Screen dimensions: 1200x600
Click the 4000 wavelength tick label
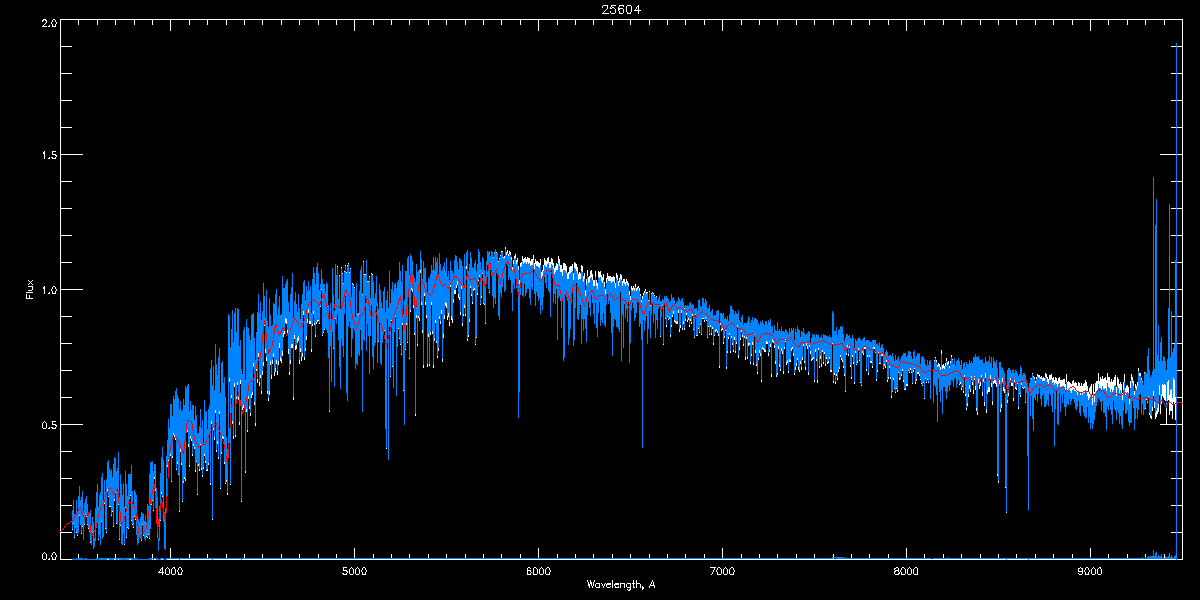171,572
